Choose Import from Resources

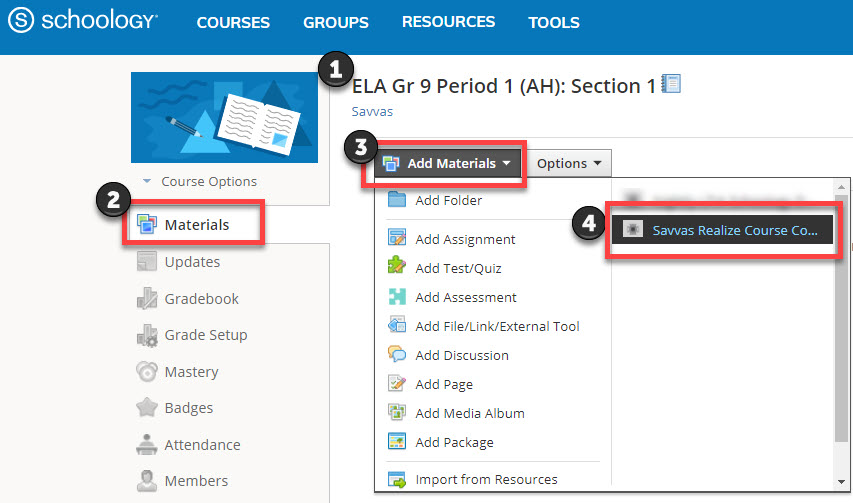click(486, 479)
